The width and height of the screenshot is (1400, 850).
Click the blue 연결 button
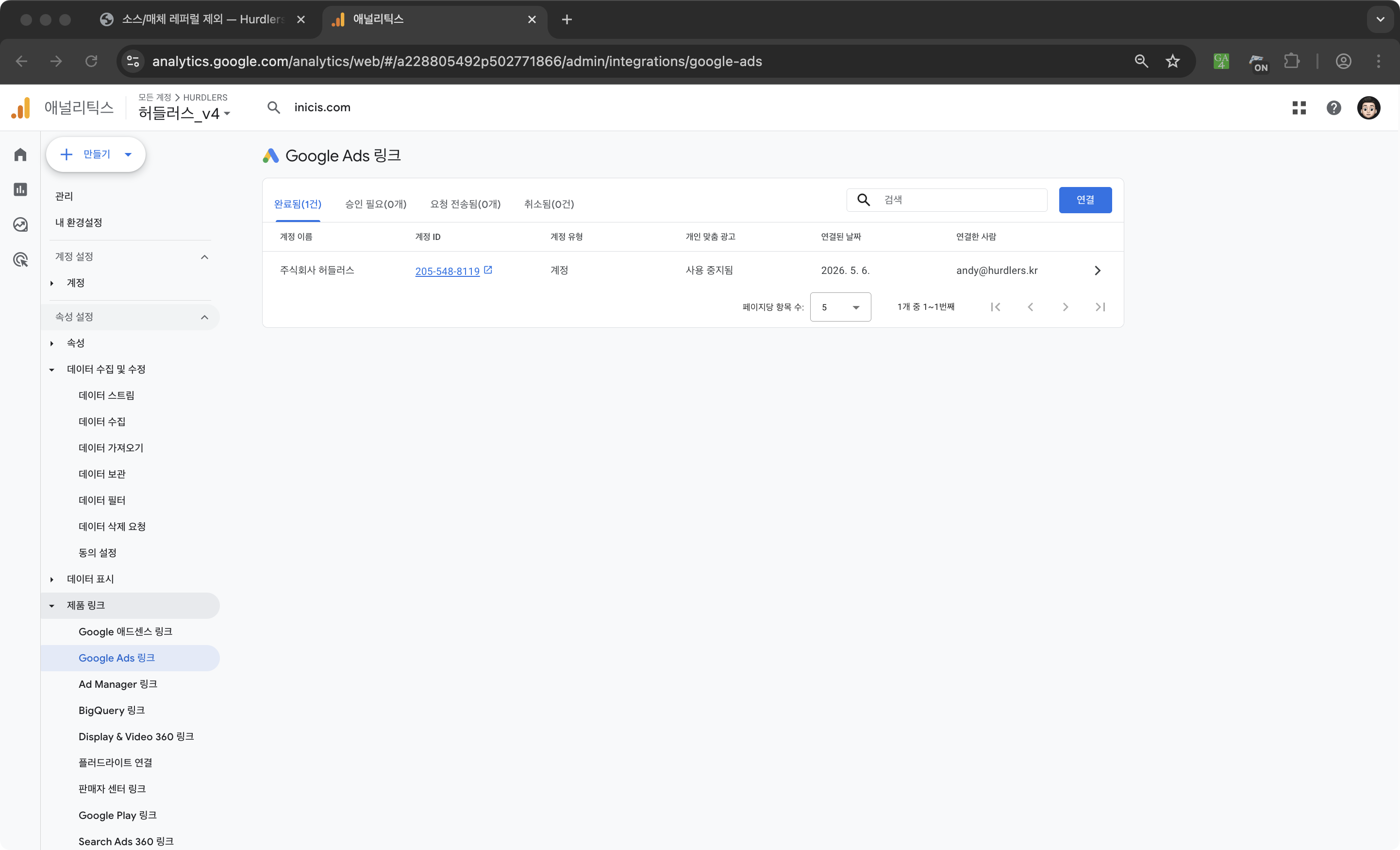pos(1085,200)
